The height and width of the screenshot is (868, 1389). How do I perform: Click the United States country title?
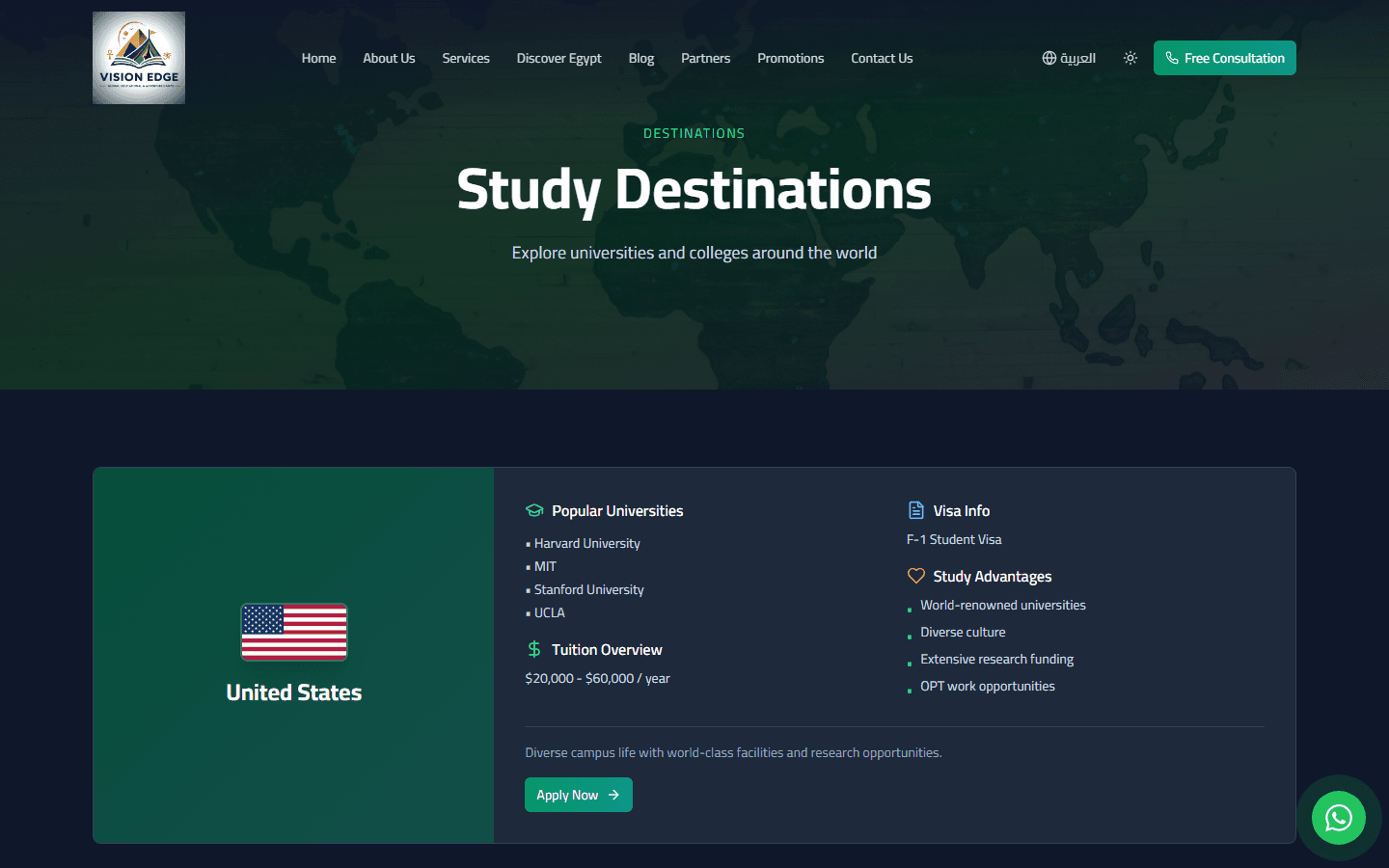pos(294,692)
